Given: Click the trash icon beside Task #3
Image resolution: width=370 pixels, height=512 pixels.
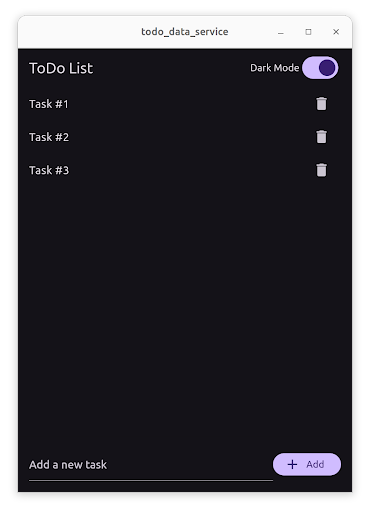Looking at the screenshot, I should (x=321, y=170).
